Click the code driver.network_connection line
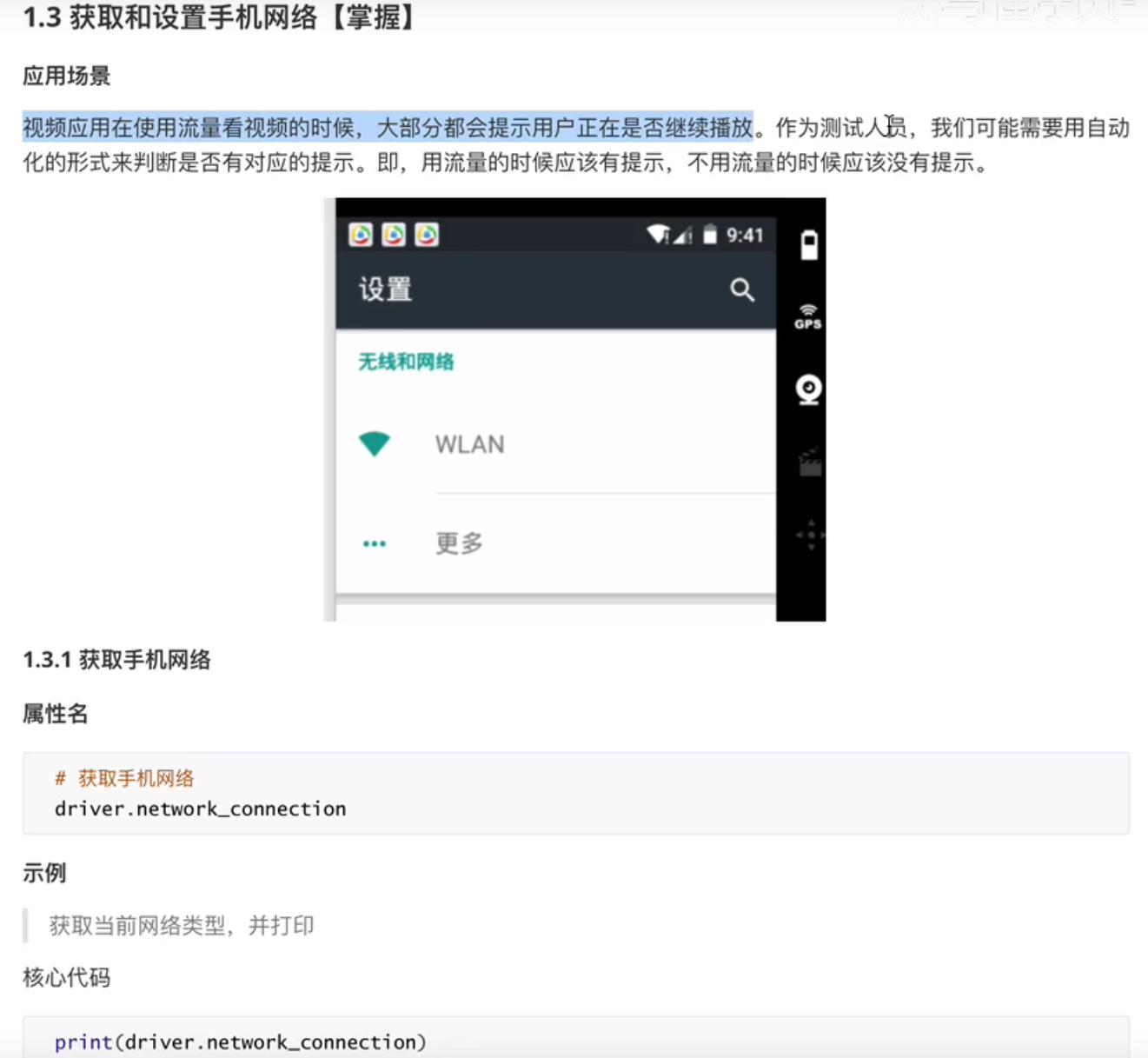This screenshot has height=1058, width=1148. click(x=200, y=808)
